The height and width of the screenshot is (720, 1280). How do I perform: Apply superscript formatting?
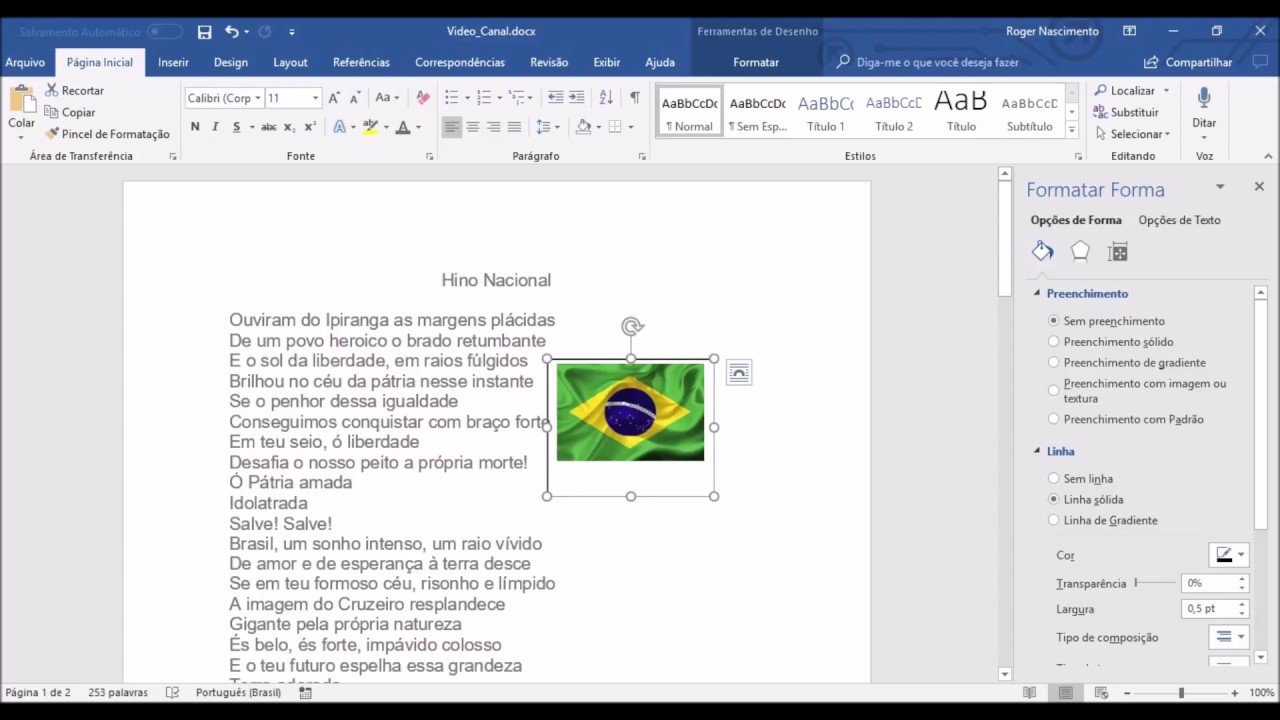tap(310, 127)
